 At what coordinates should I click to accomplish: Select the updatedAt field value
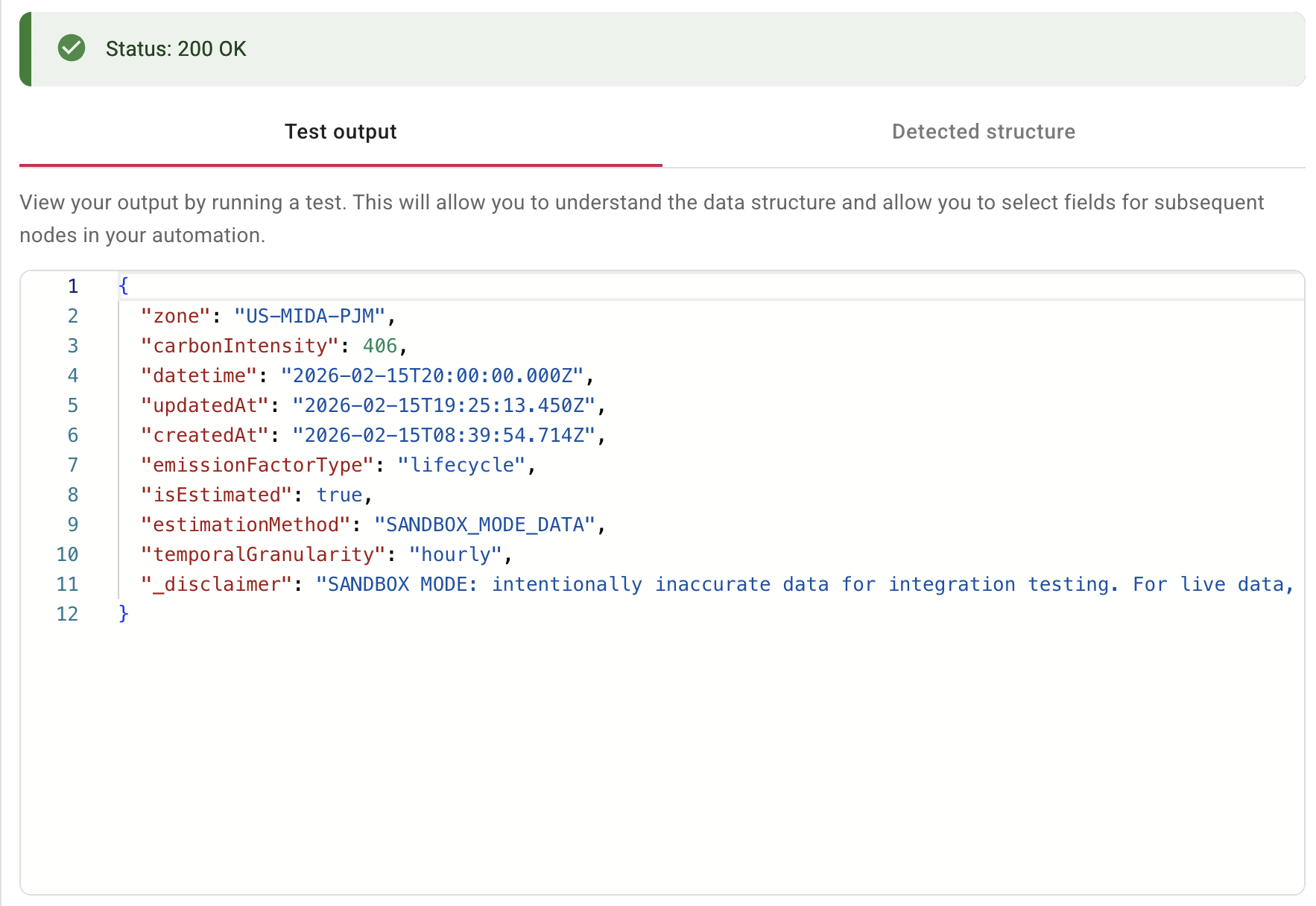(x=447, y=405)
